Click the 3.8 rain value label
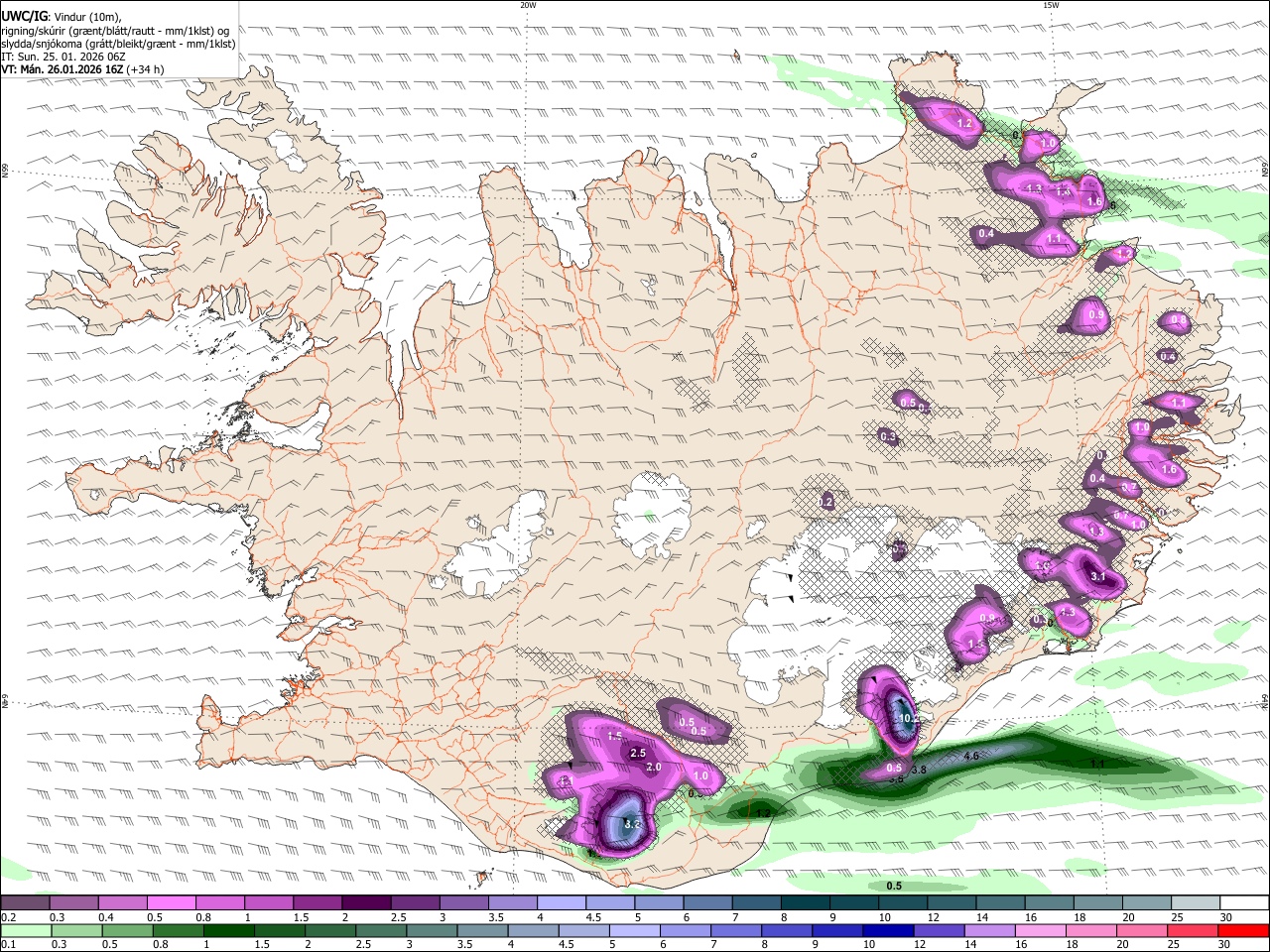This screenshot has width=1270, height=952. (919, 770)
